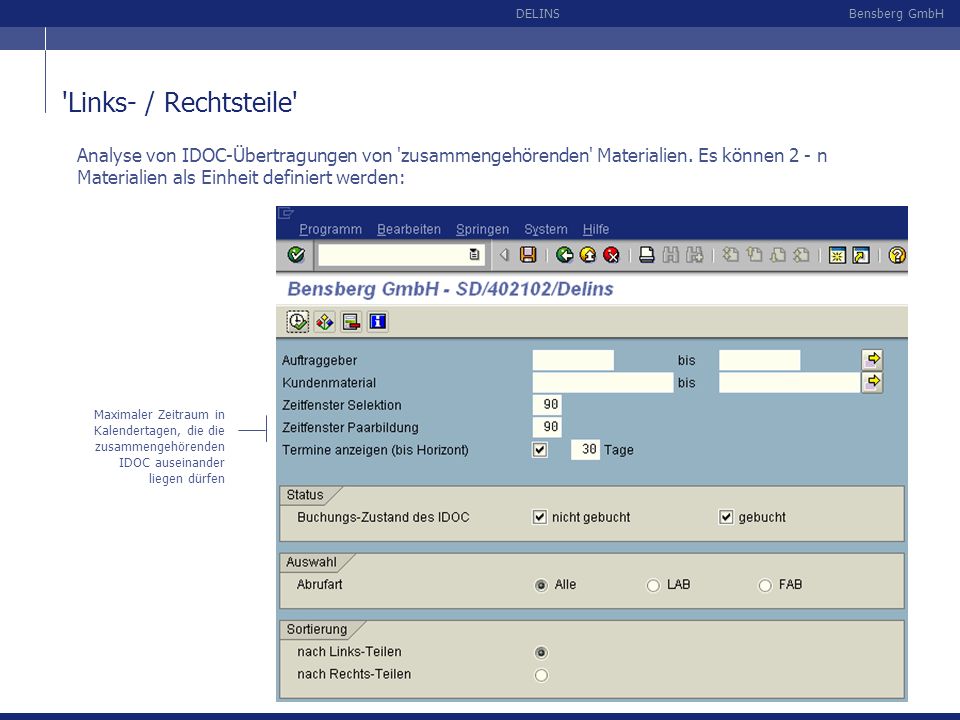Click the 'Abrufart' label
Image resolution: width=960 pixels, height=720 pixels.
pos(320,585)
